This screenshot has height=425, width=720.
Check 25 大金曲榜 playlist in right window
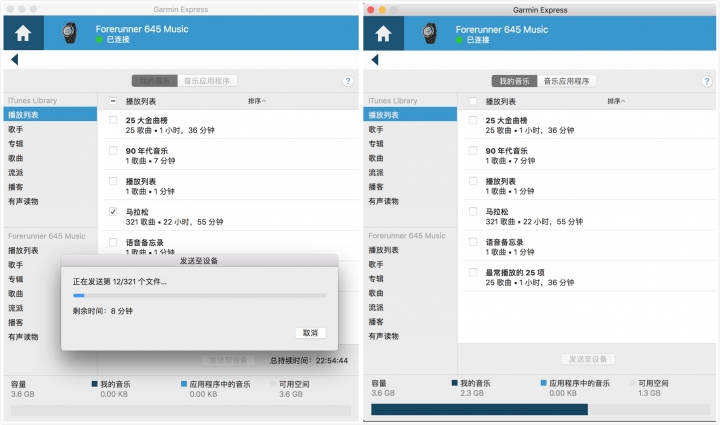(473, 120)
